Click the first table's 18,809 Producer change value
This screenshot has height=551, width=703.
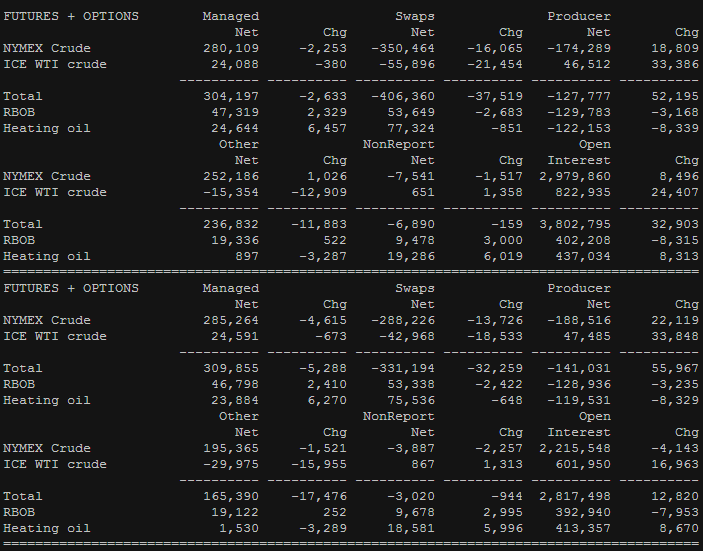point(675,48)
